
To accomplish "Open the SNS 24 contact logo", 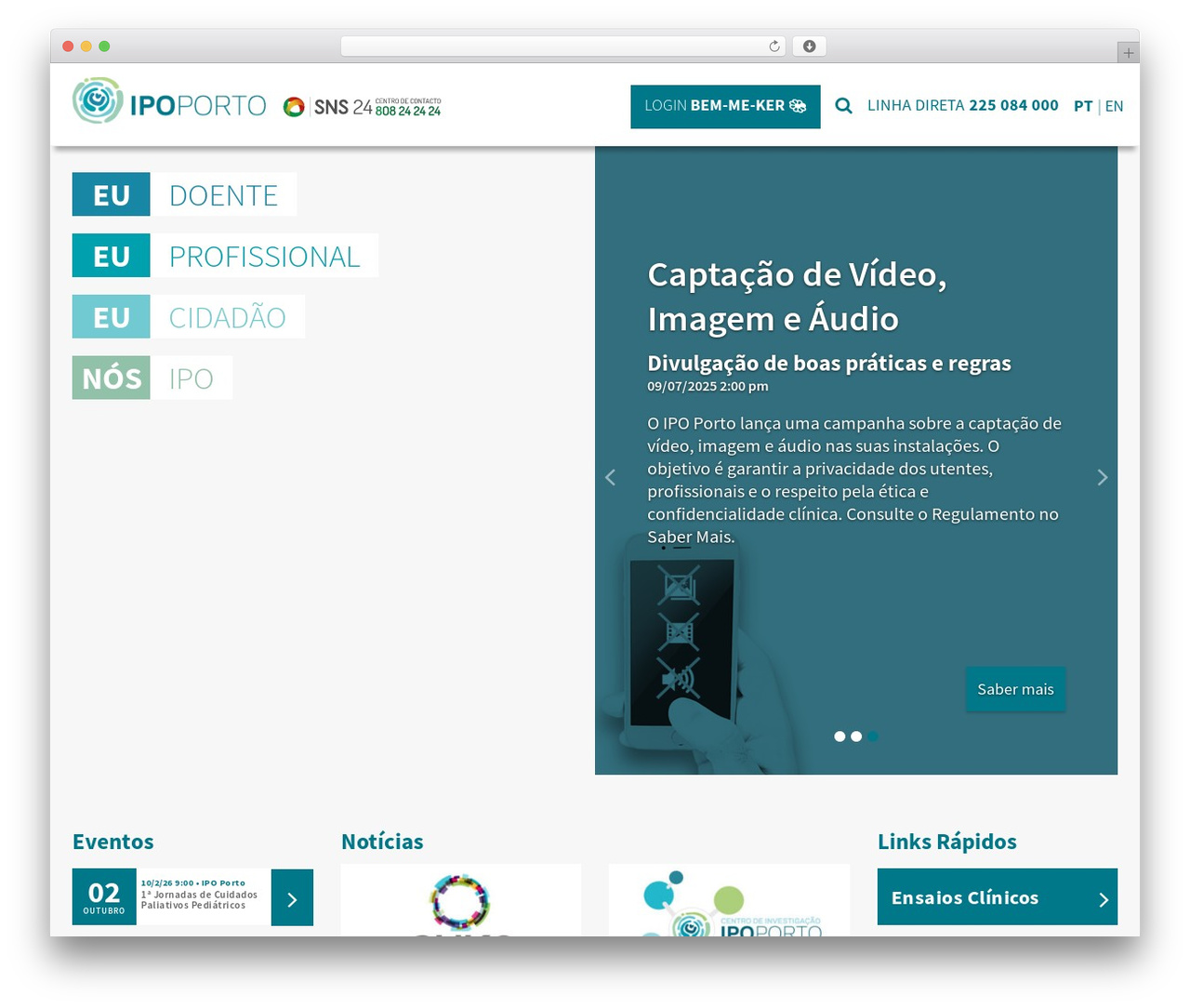I will [x=362, y=107].
